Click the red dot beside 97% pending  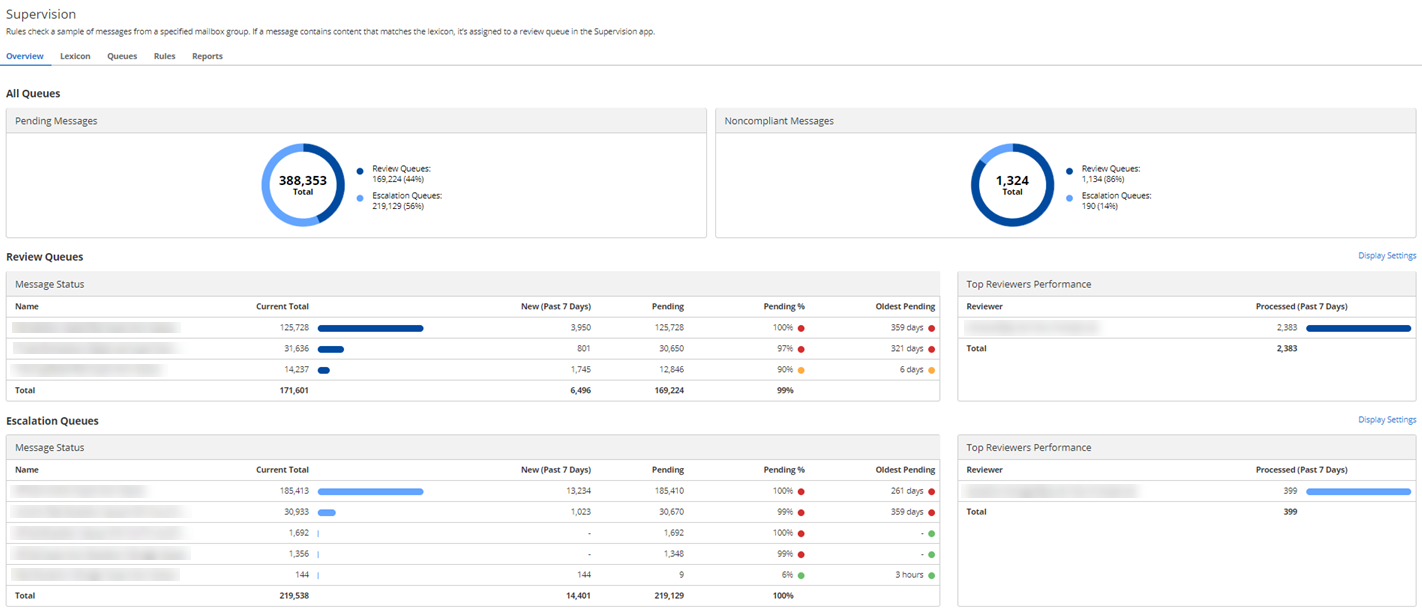pos(801,349)
